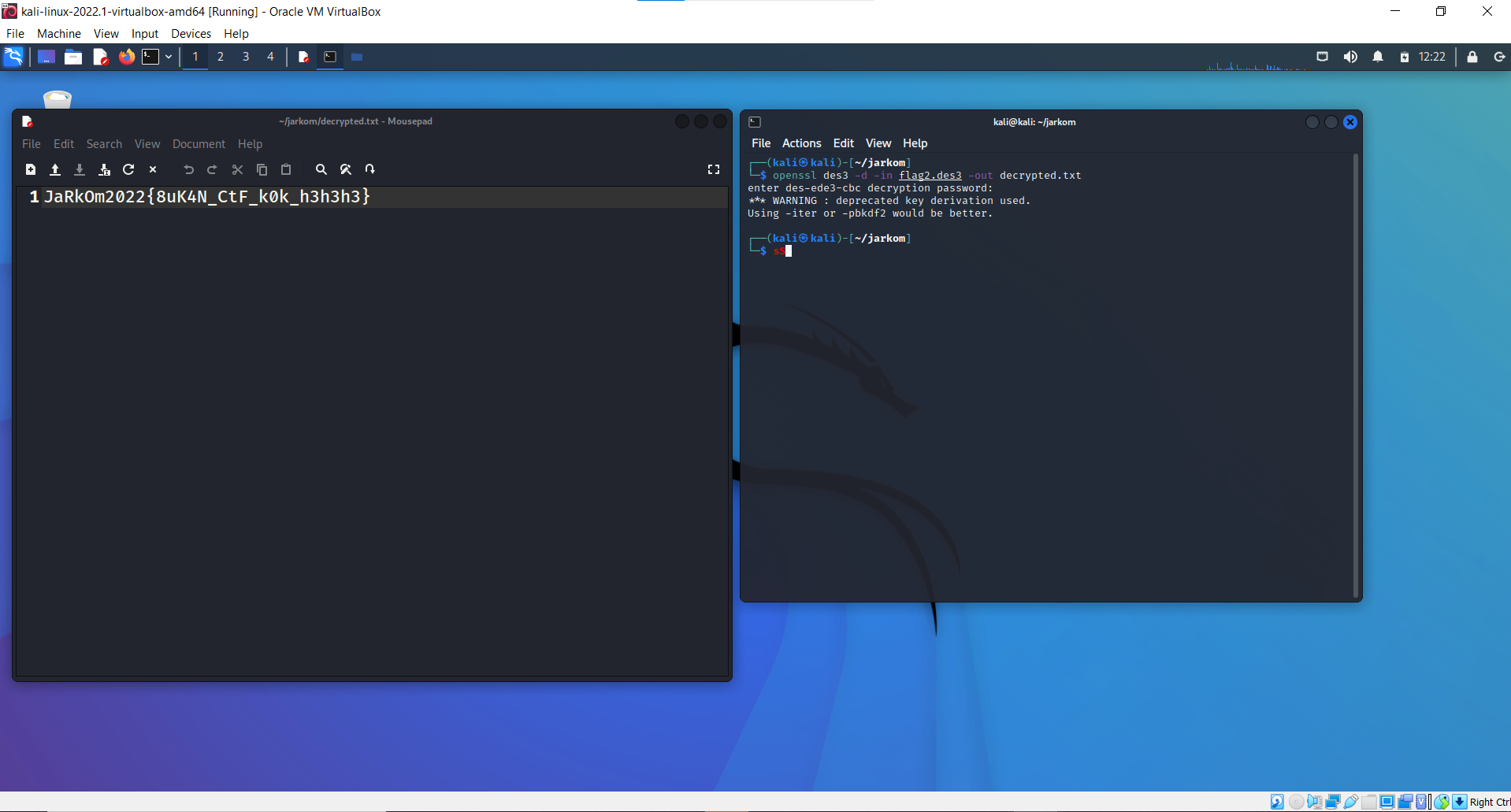Open VirtualBox Input menu
This screenshot has height=812, width=1511.
145,34
